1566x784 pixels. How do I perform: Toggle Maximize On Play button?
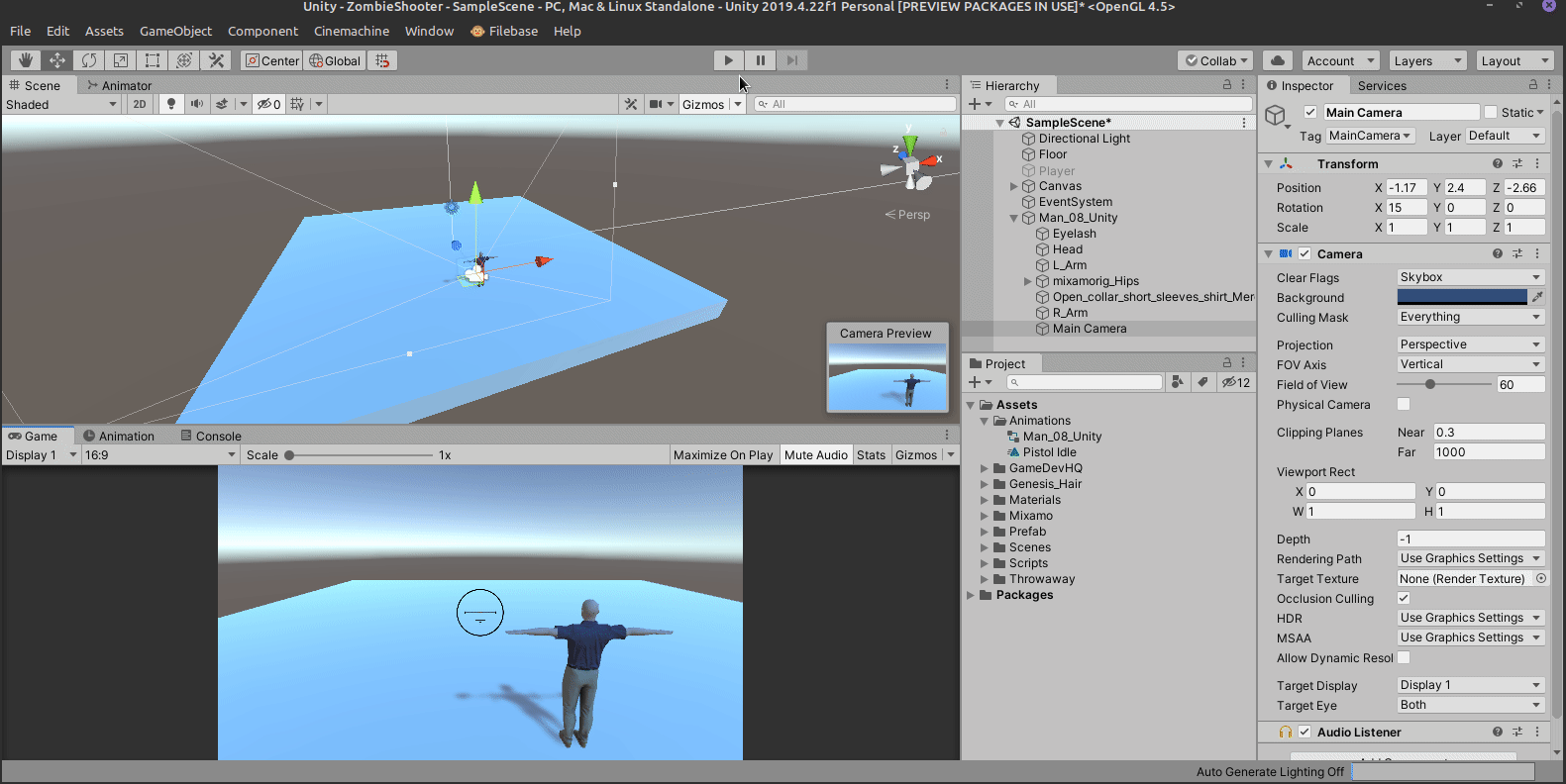point(723,454)
